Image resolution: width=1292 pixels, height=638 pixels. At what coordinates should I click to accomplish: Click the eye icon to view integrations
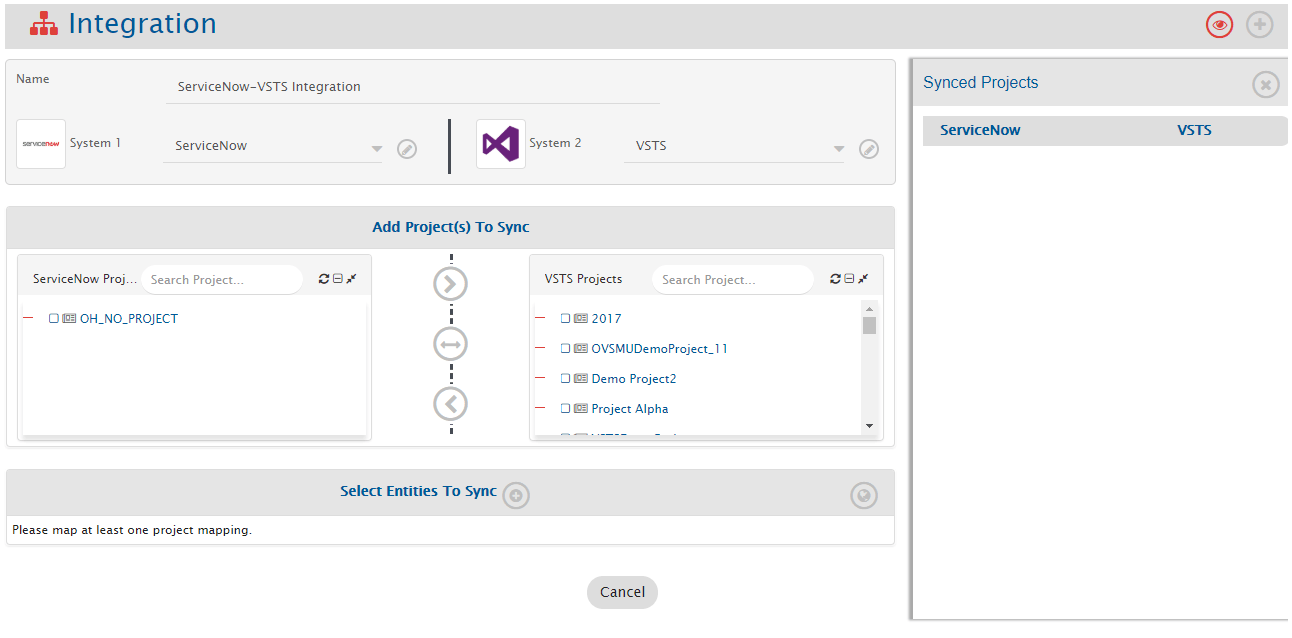point(1219,25)
